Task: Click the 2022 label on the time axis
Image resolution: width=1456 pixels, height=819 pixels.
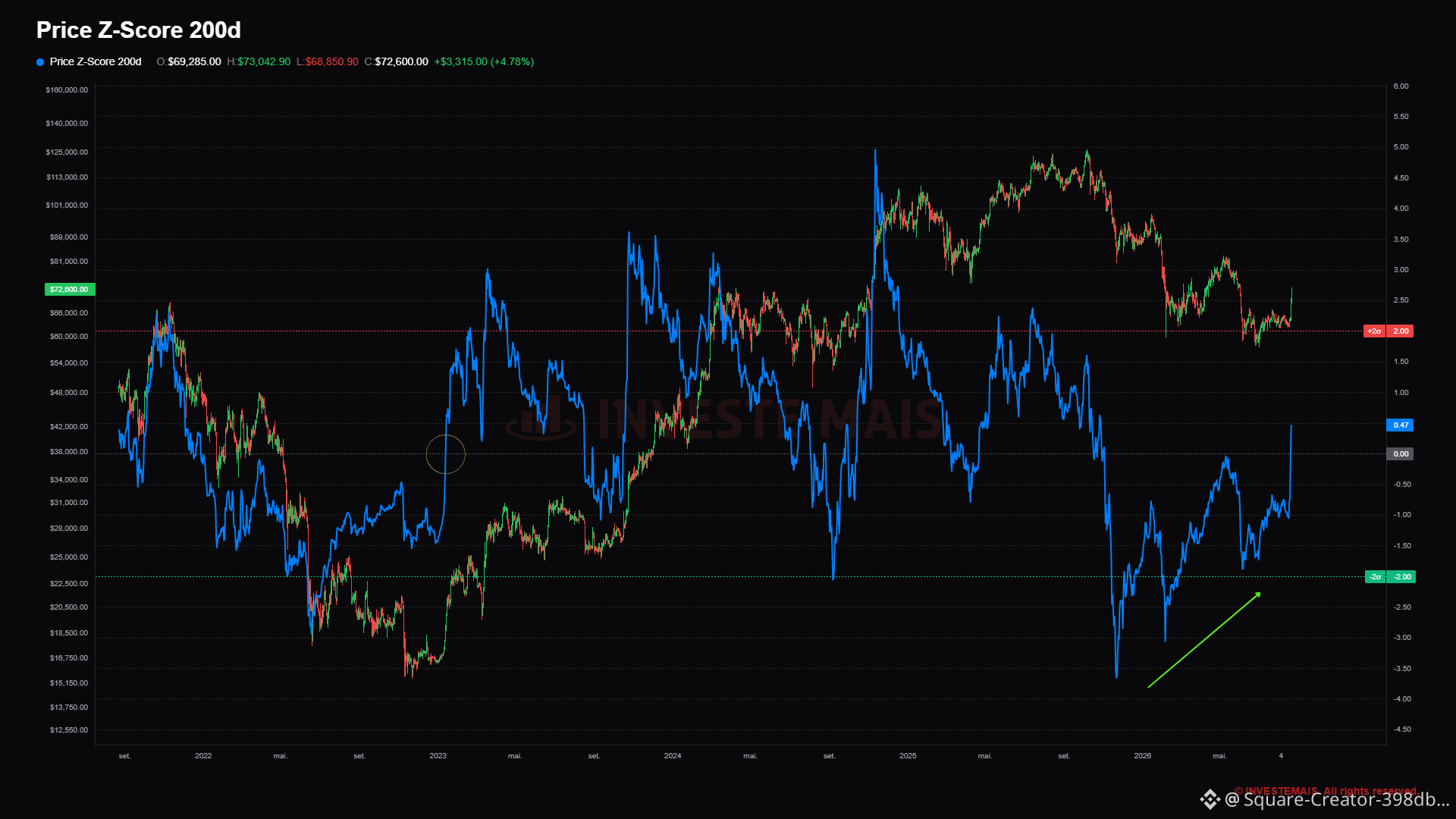Action: tap(203, 756)
